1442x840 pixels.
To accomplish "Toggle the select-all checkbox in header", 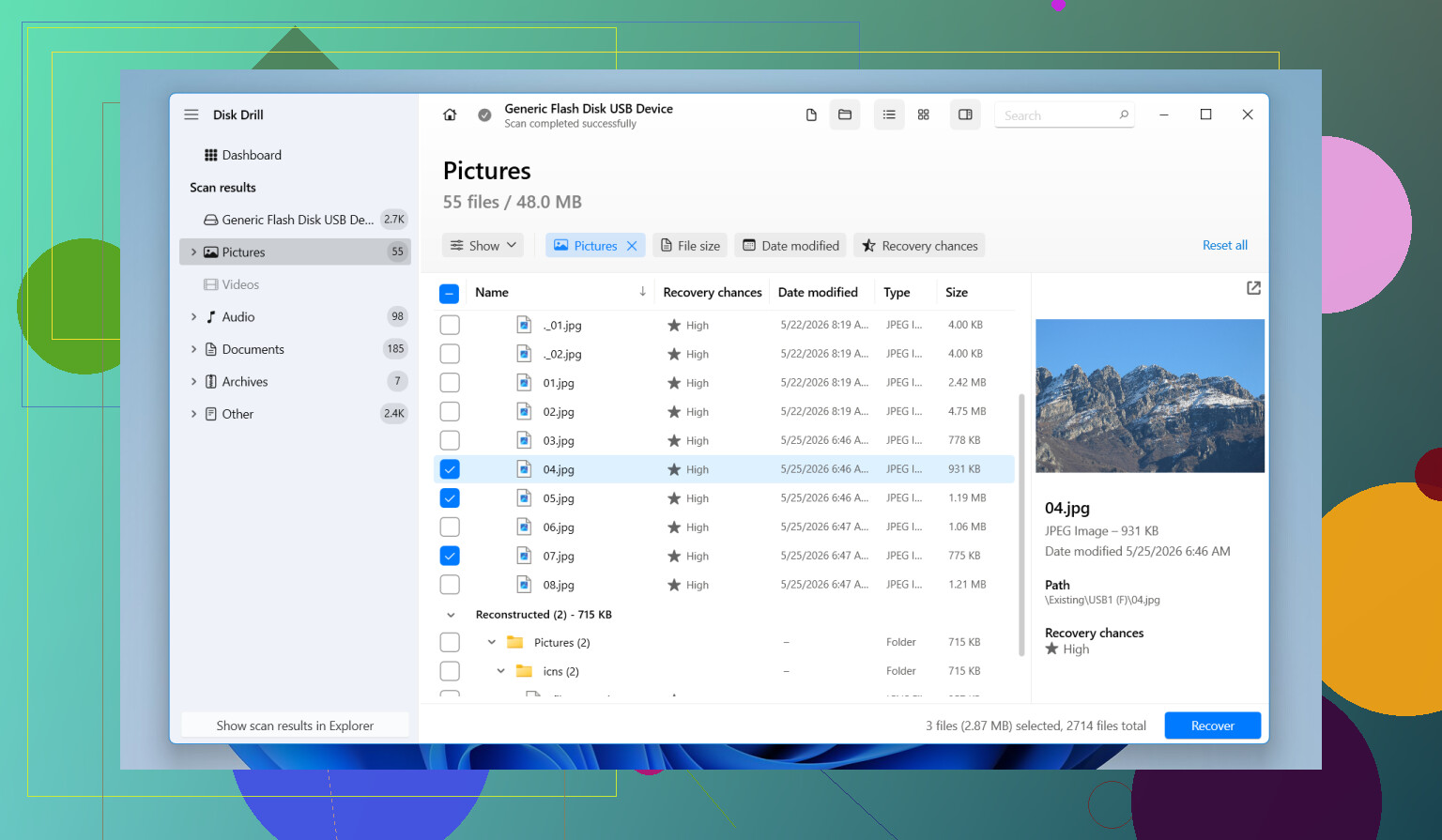I will 450,294.
